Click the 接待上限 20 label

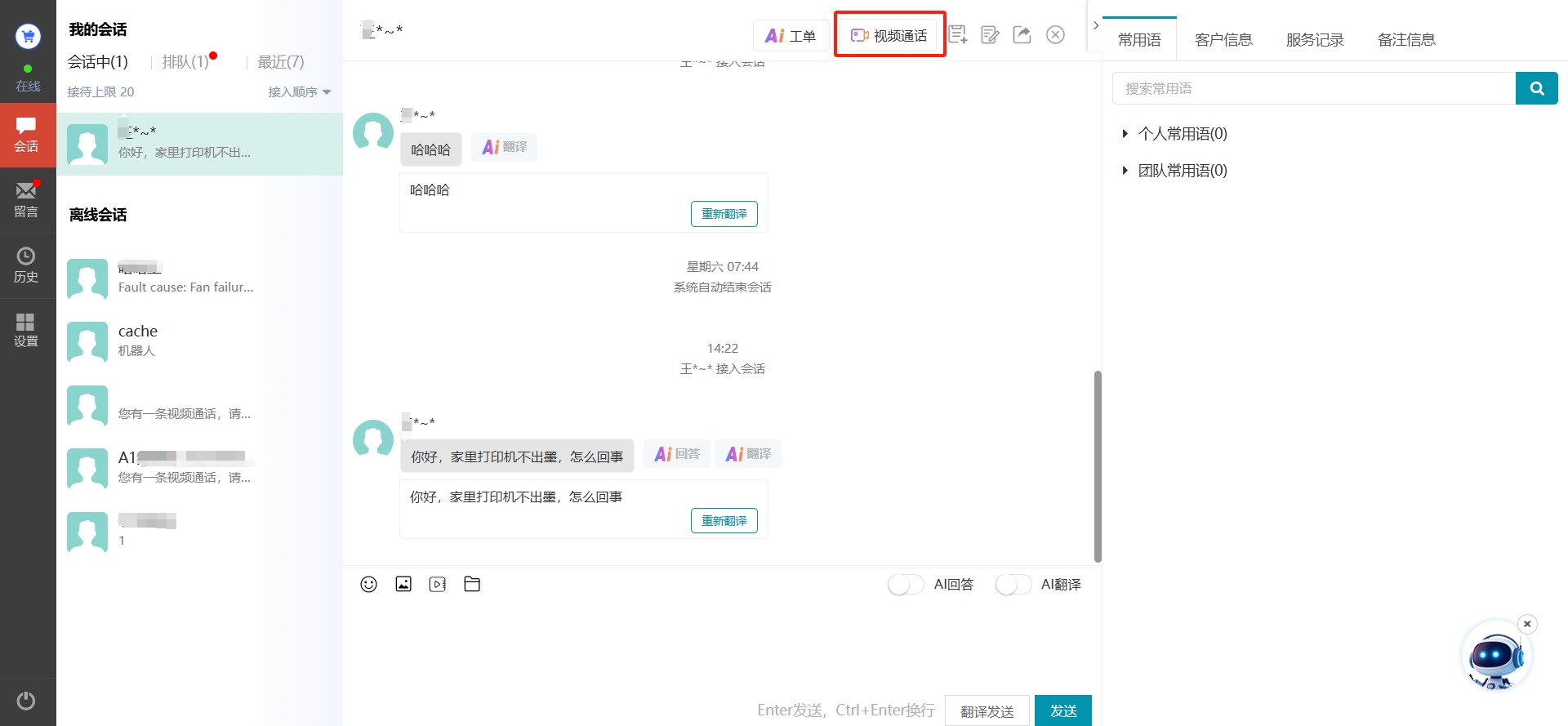[100, 91]
